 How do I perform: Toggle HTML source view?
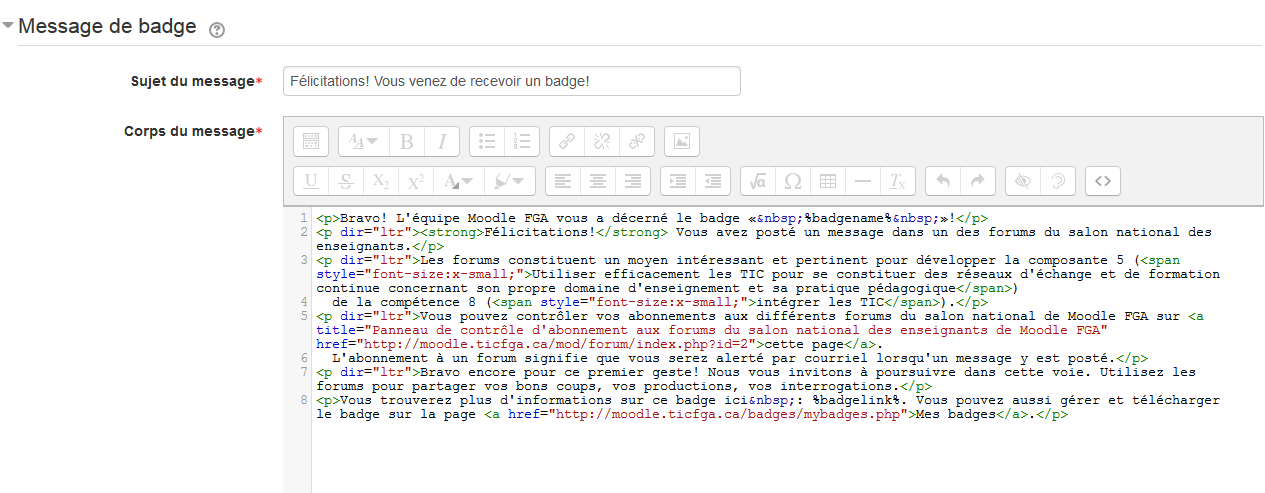[1102, 181]
